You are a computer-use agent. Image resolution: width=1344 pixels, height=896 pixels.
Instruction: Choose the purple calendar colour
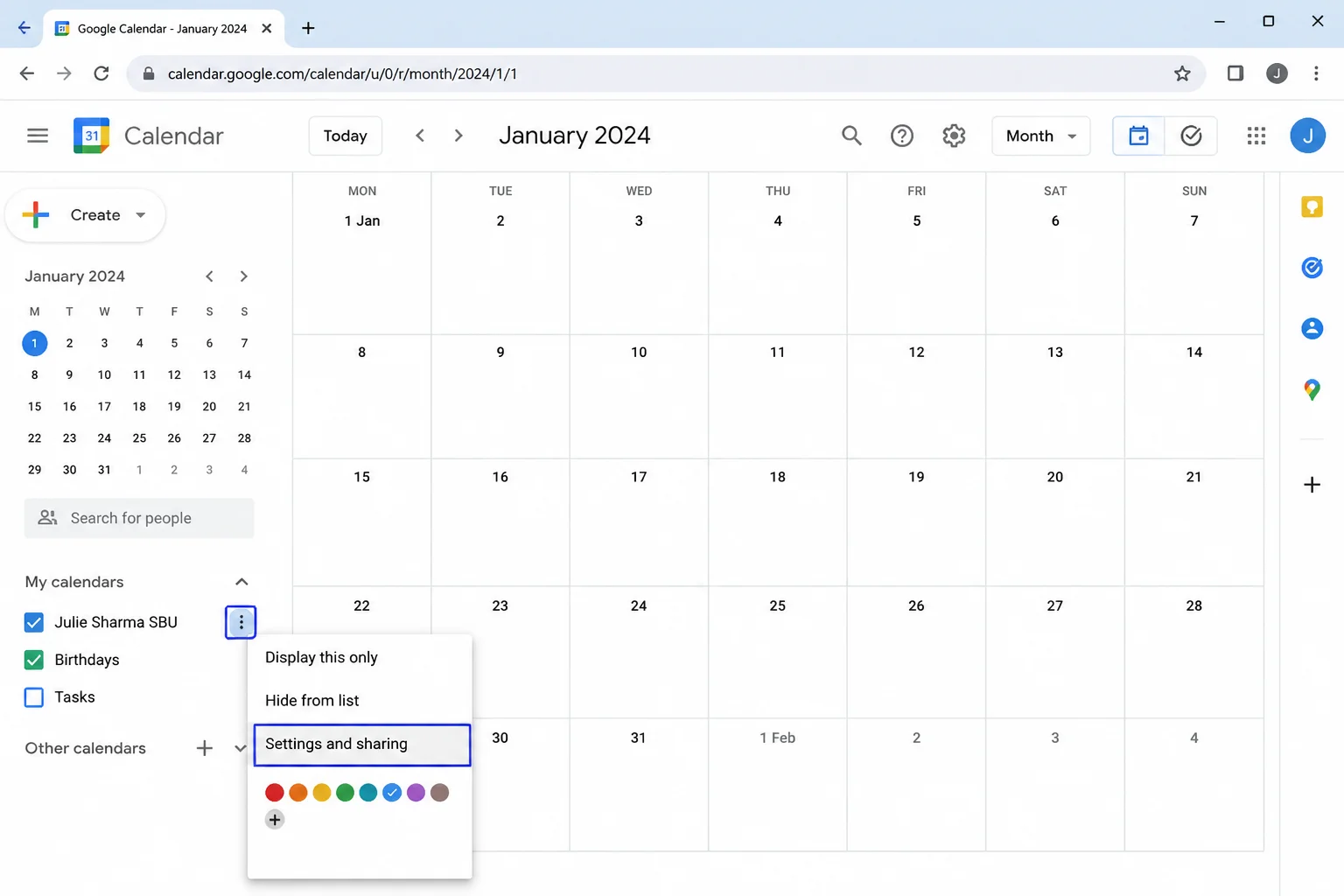point(416,793)
